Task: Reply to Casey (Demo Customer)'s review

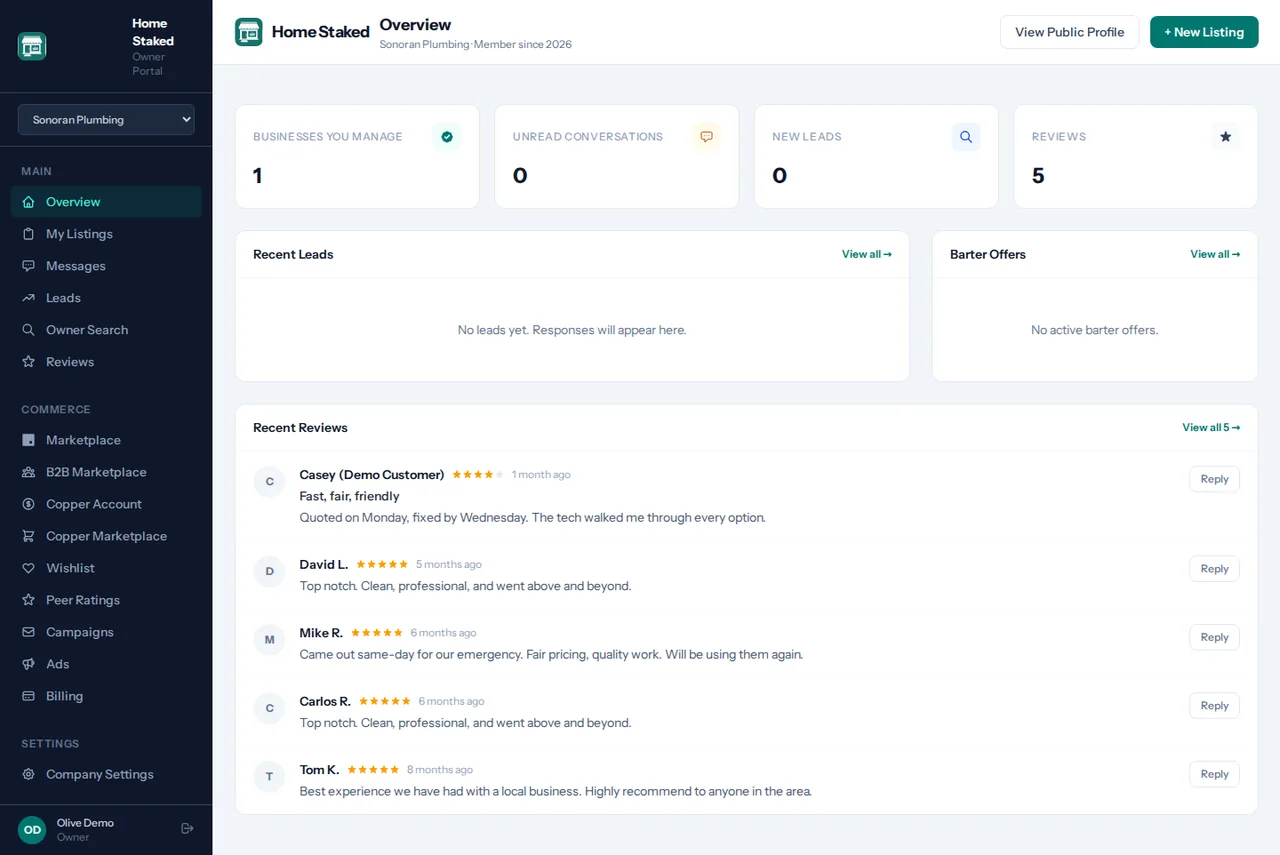Action: [1214, 479]
